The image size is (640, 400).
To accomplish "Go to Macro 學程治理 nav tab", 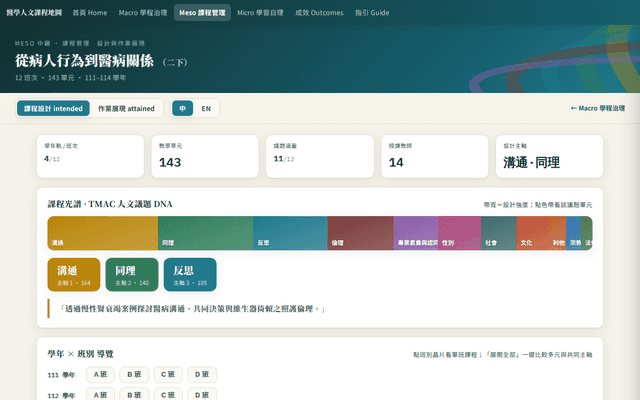I will [143, 13].
